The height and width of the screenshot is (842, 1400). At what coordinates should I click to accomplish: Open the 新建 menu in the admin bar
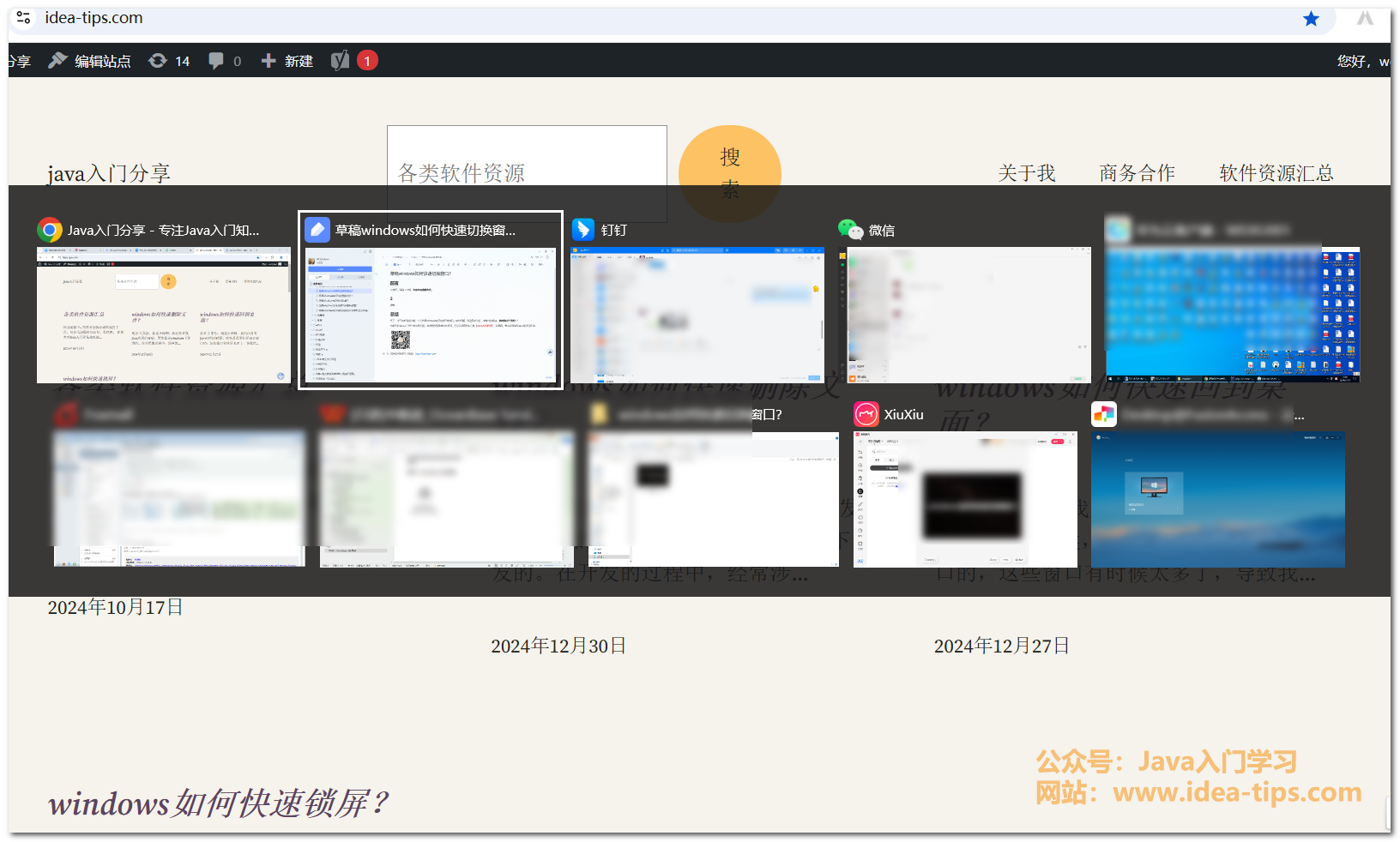point(287,61)
